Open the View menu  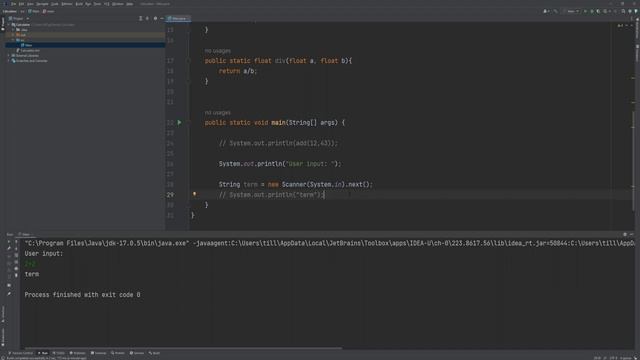click(x=30, y=4)
